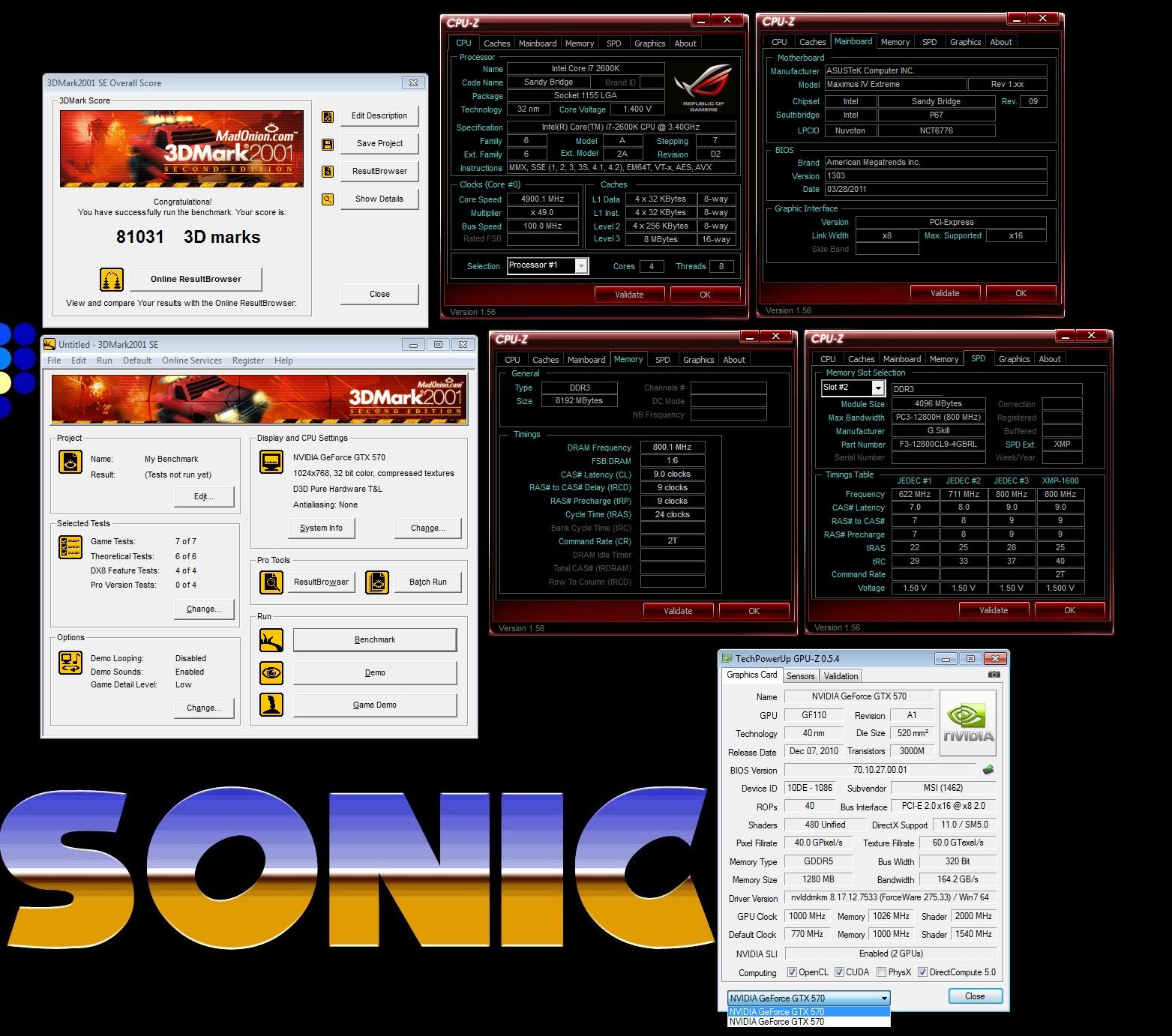The width and height of the screenshot is (1172, 1036).
Task: Click the Save Project disk icon
Action: [328, 144]
